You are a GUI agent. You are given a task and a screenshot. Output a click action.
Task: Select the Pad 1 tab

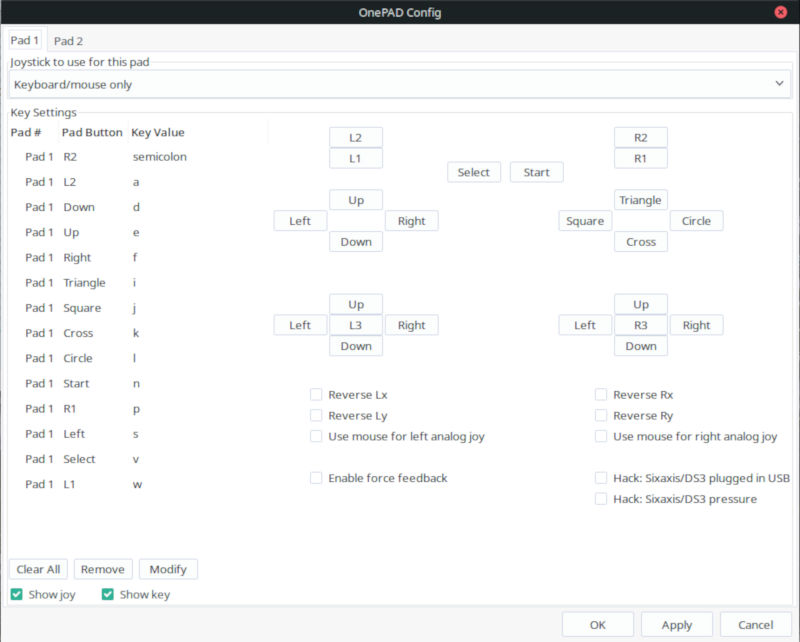click(x=24, y=41)
